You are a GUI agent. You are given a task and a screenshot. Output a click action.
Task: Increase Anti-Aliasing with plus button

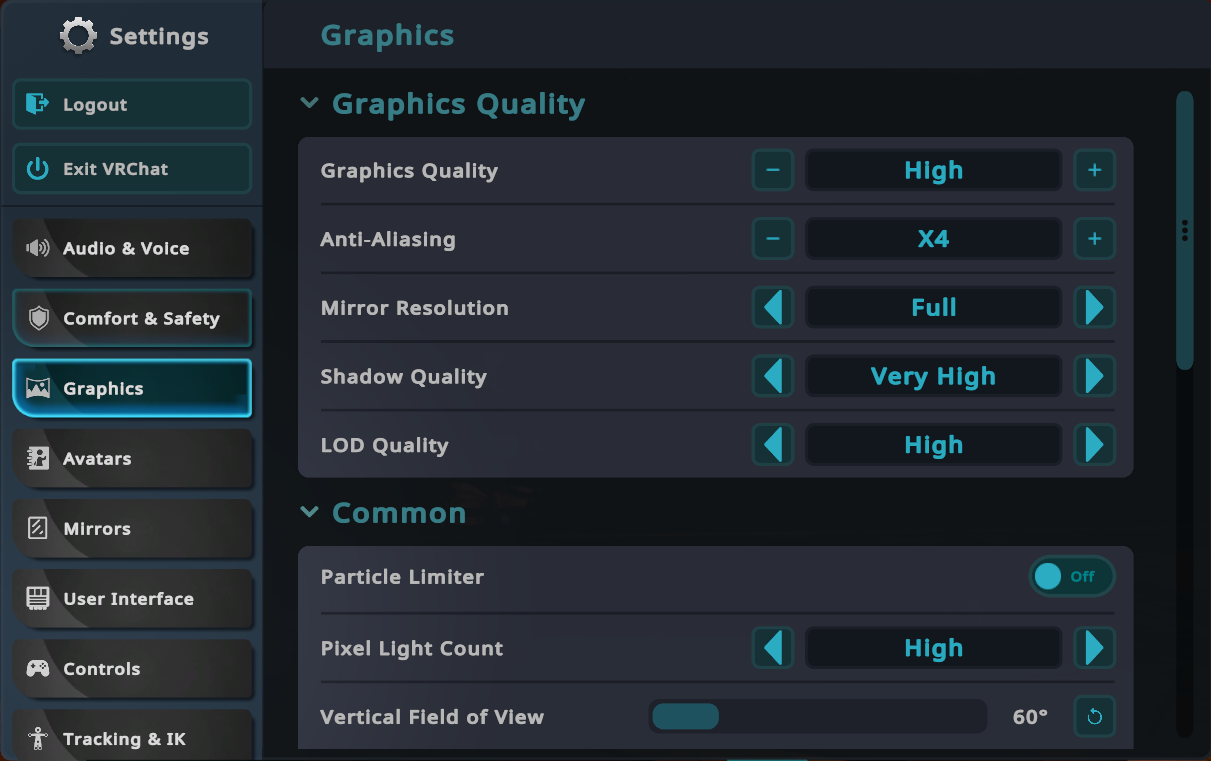pyautogui.click(x=1094, y=239)
